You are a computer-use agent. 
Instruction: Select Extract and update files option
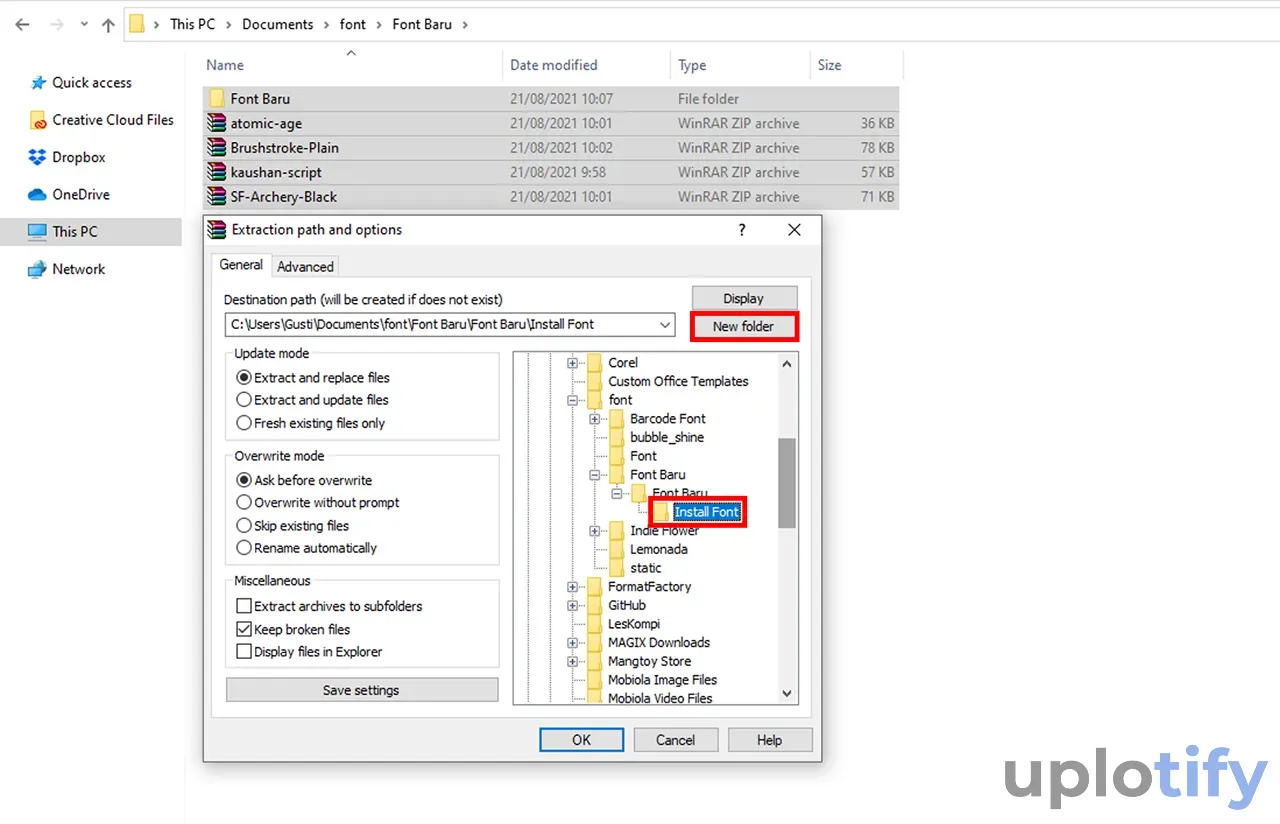tap(312, 400)
